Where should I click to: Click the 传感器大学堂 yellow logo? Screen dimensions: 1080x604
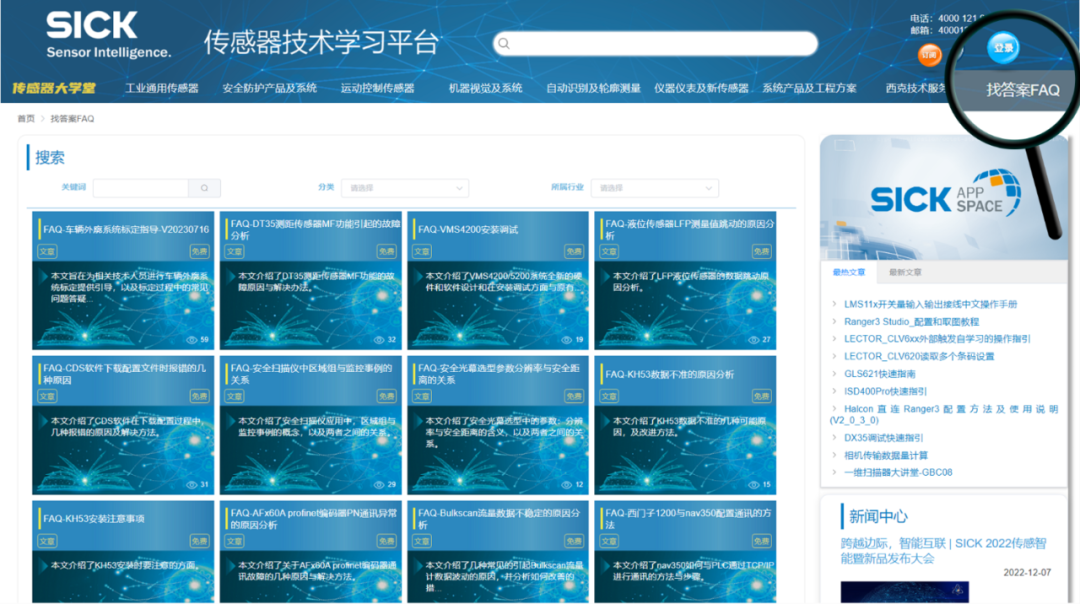54,88
